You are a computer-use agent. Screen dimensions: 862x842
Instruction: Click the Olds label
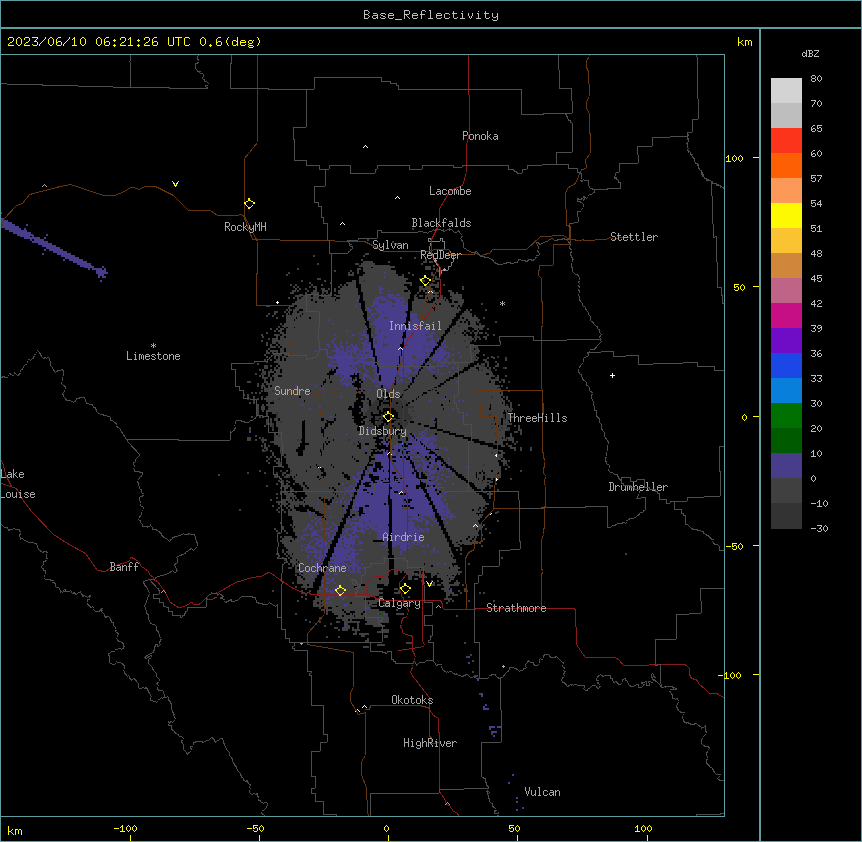(388, 394)
